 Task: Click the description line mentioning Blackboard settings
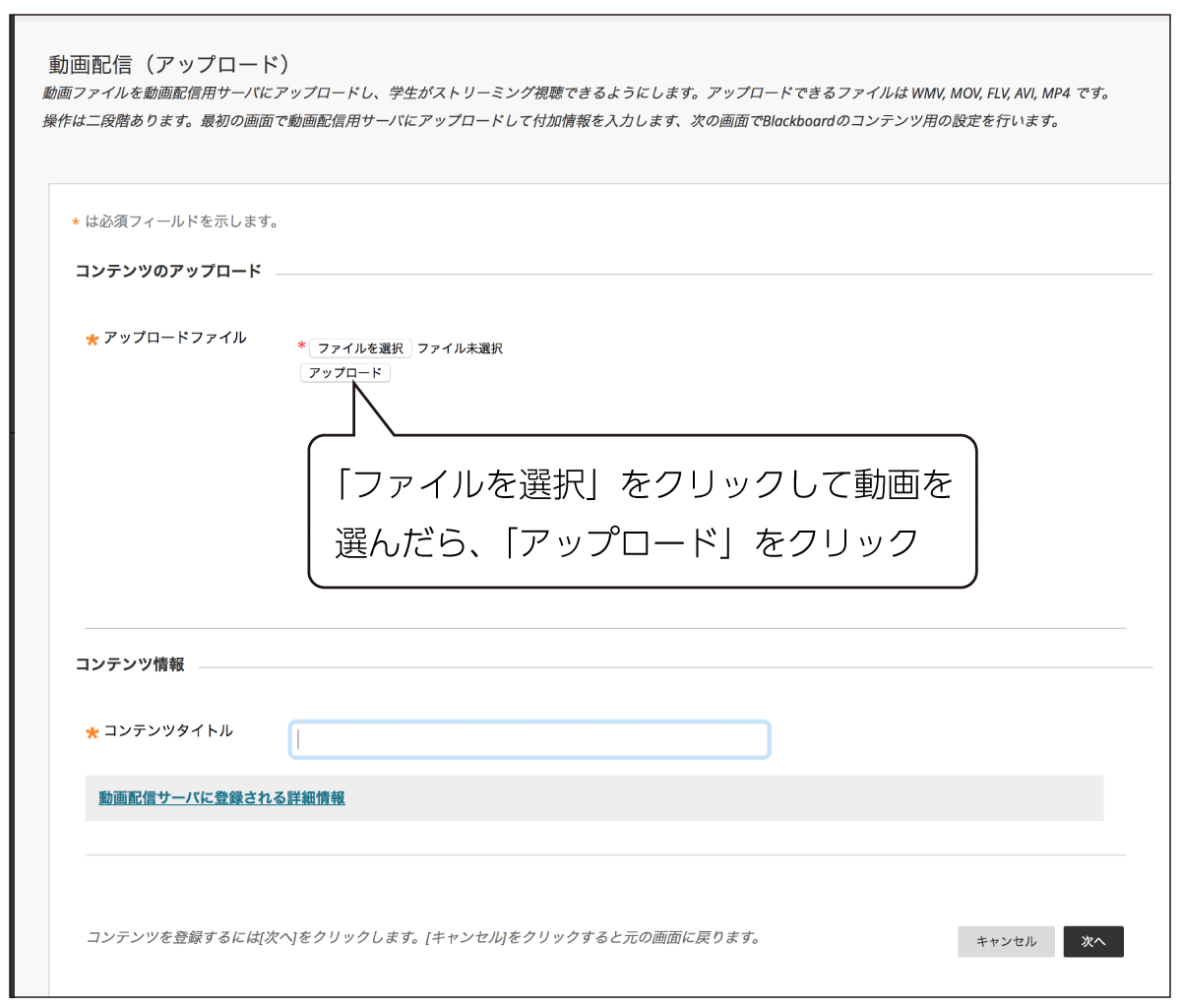pos(551,121)
